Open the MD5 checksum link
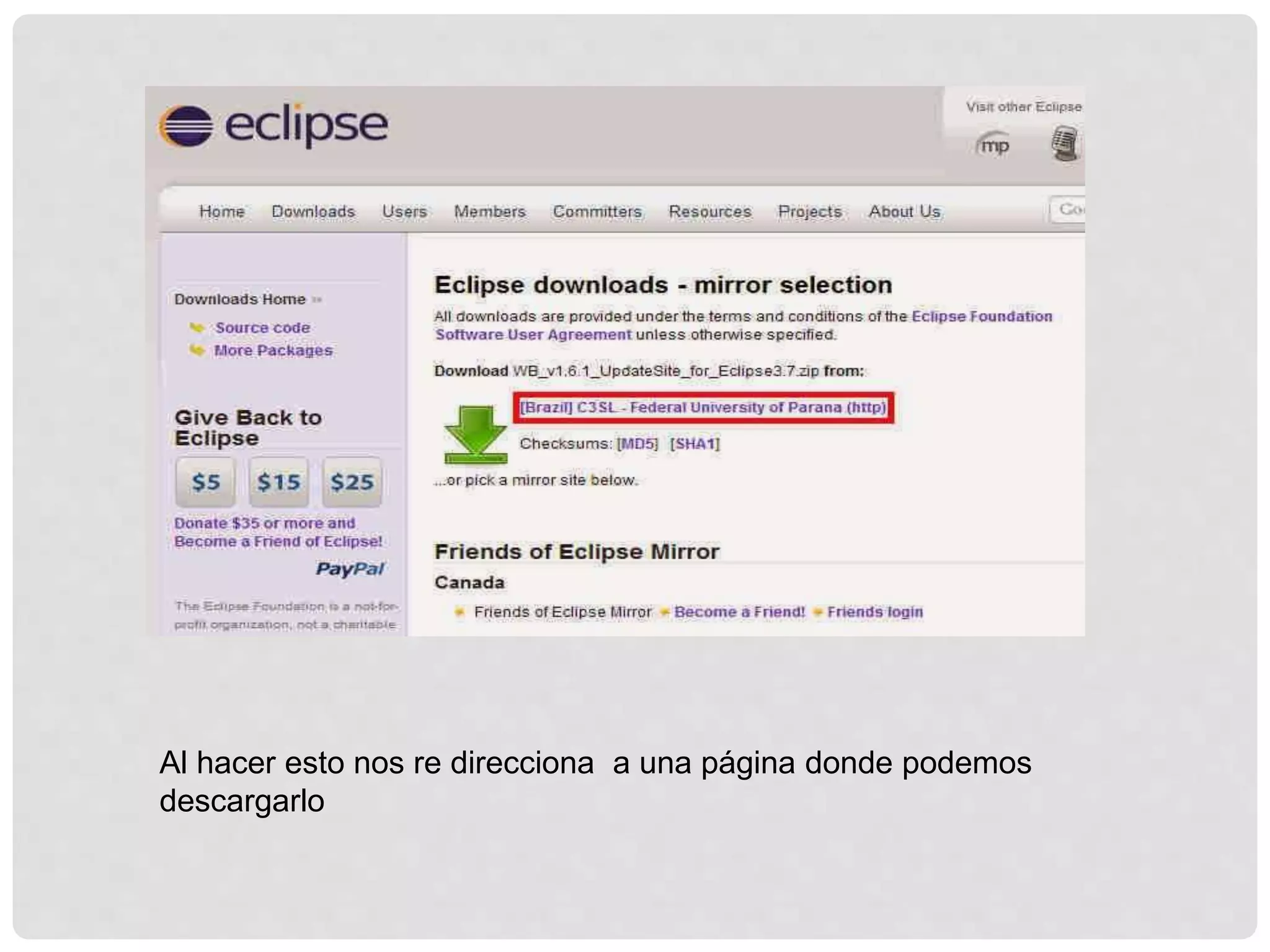1270x952 pixels. (x=637, y=444)
